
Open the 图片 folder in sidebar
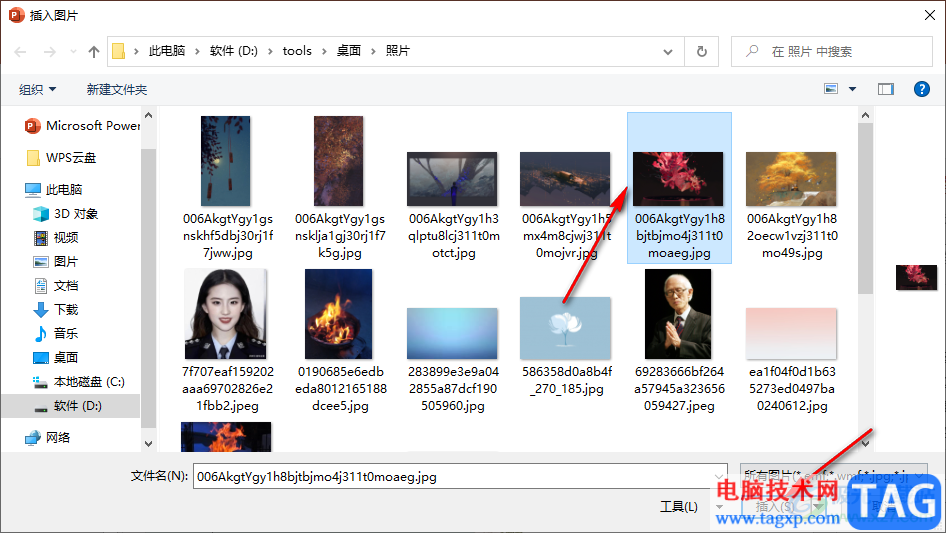(56, 262)
